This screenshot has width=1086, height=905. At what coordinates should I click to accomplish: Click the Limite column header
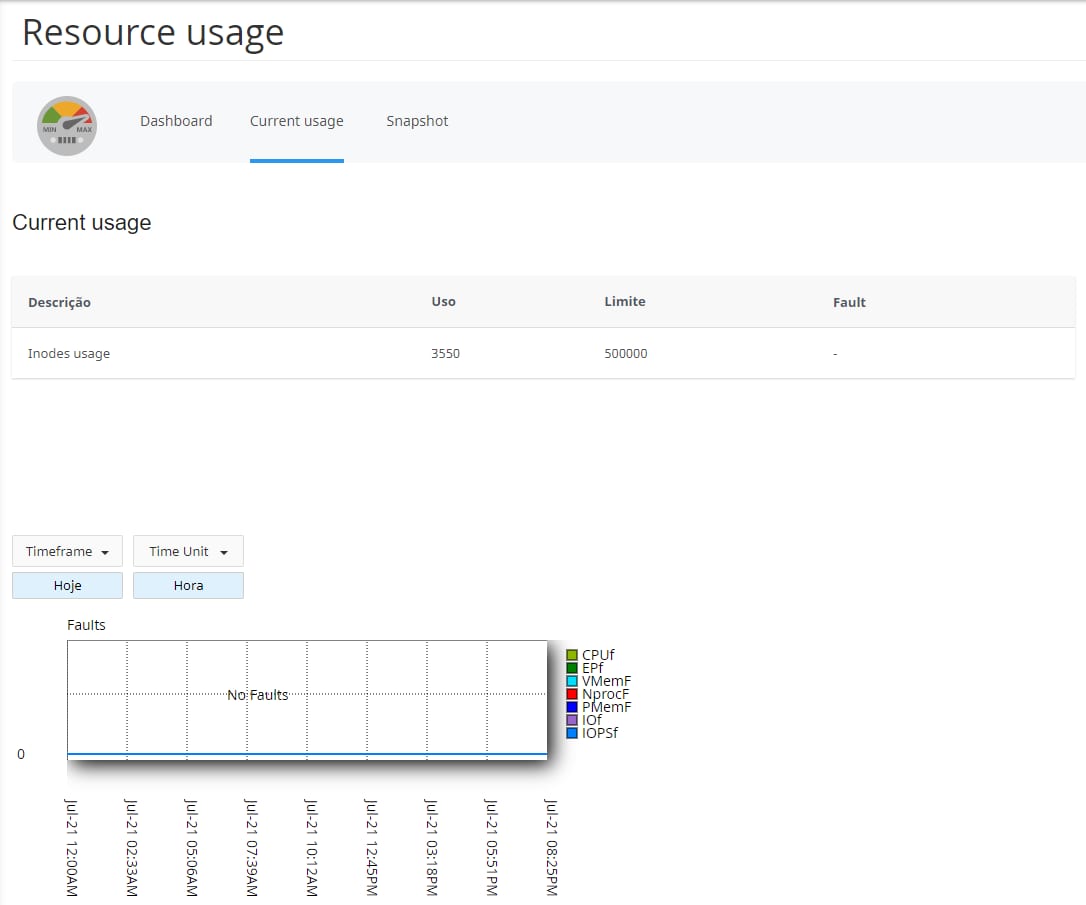pyautogui.click(x=624, y=301)
